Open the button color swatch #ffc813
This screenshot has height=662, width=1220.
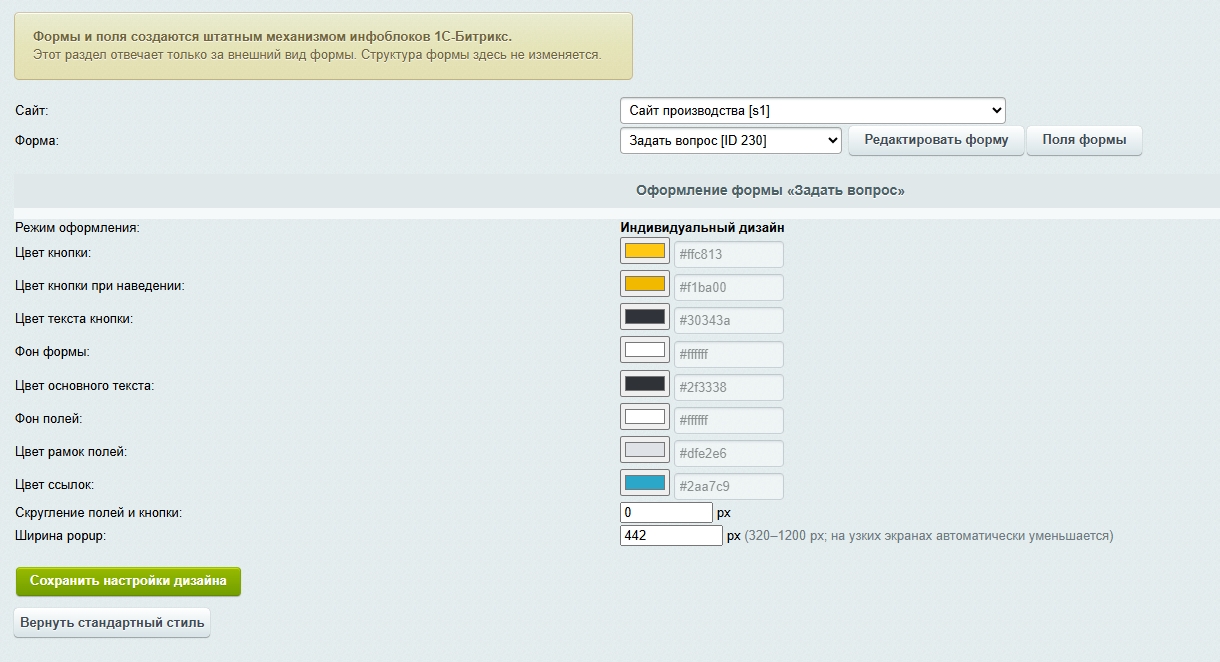coord(645,251)
